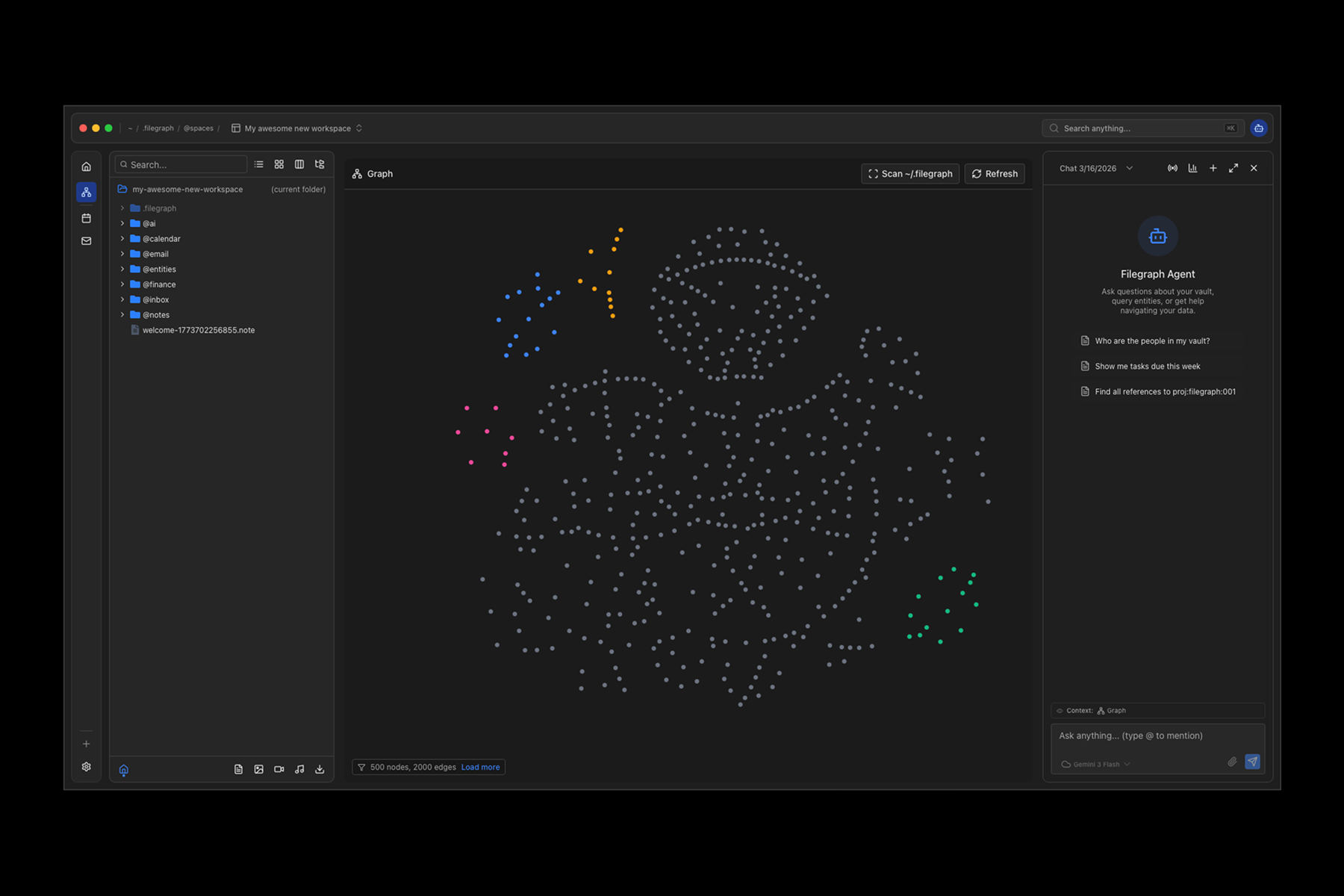Expand the @finance folder
This screenshot has height=896, width=1344.
pyautogui.click(x=122, y=284)
